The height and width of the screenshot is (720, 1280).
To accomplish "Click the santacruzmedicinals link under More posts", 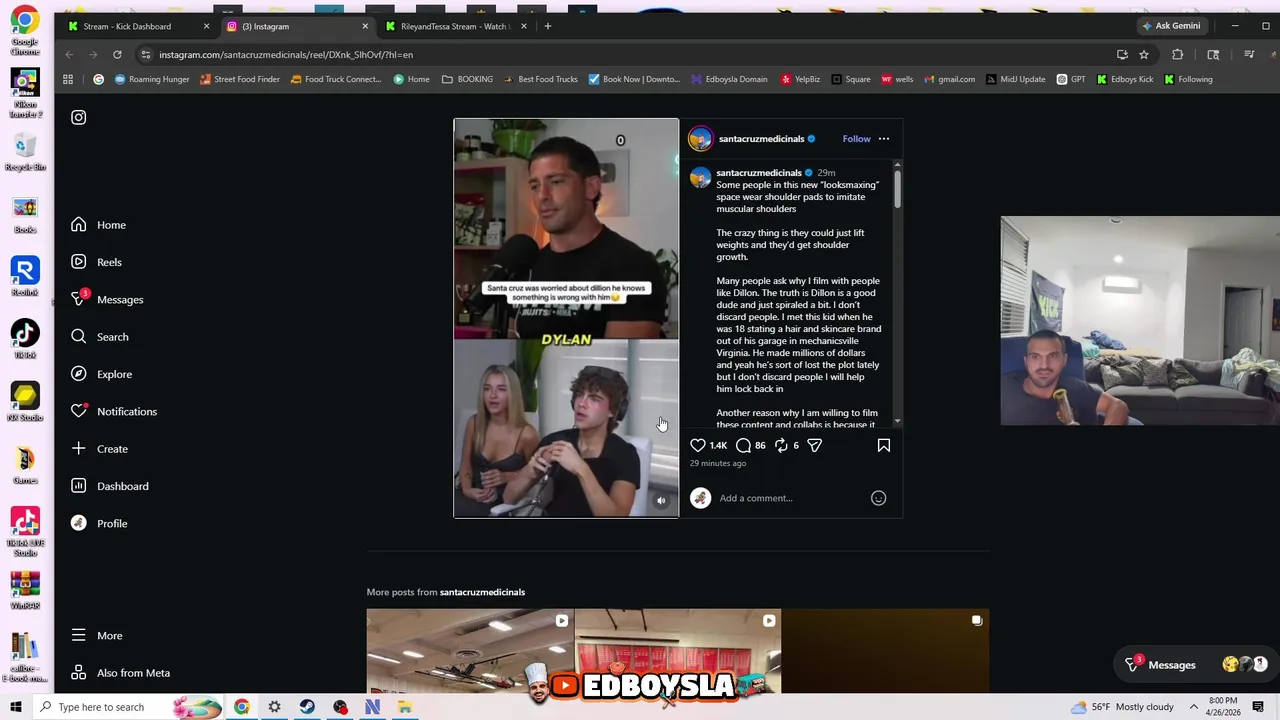I will click(482, 592).
